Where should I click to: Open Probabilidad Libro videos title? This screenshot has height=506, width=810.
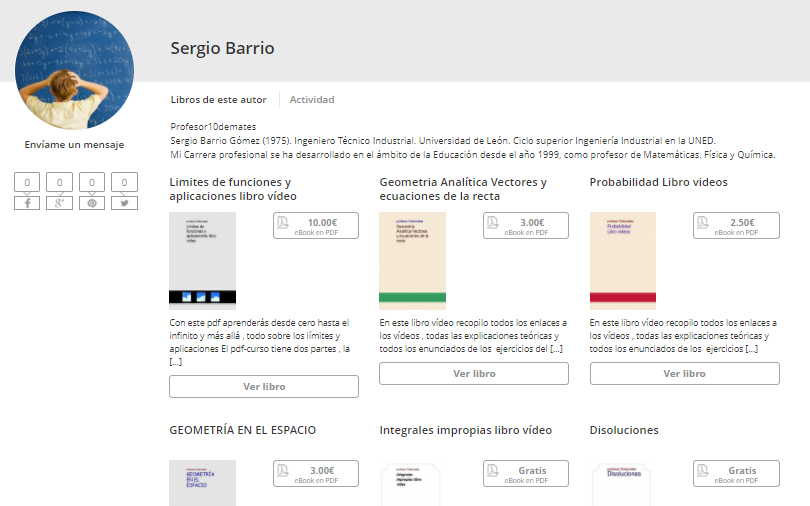click(x=659, y=182)
